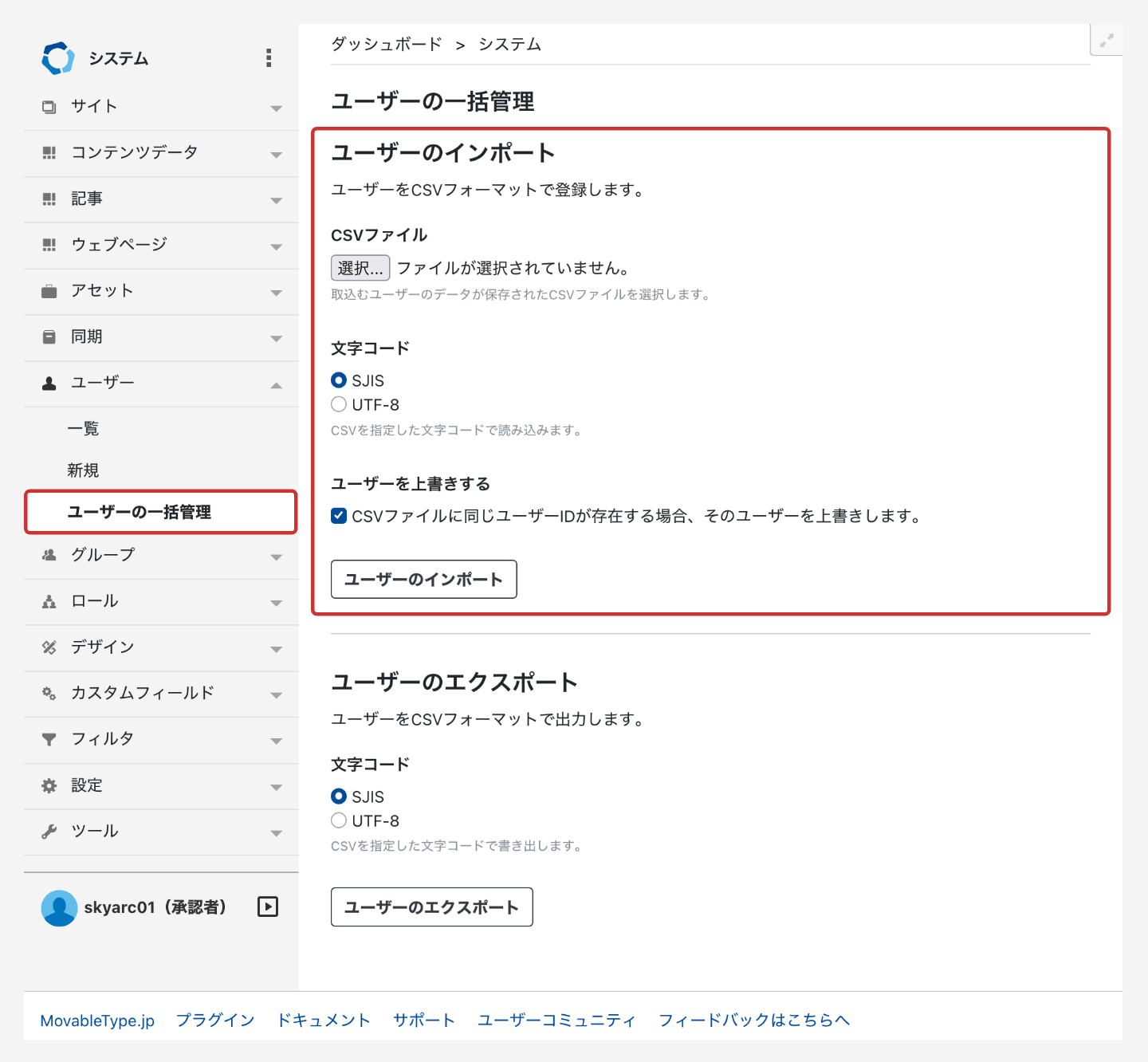This screenshot has height=1062, width=1148.
Task: Click the Movable Type logo icon
Action: tap(57, 58)
